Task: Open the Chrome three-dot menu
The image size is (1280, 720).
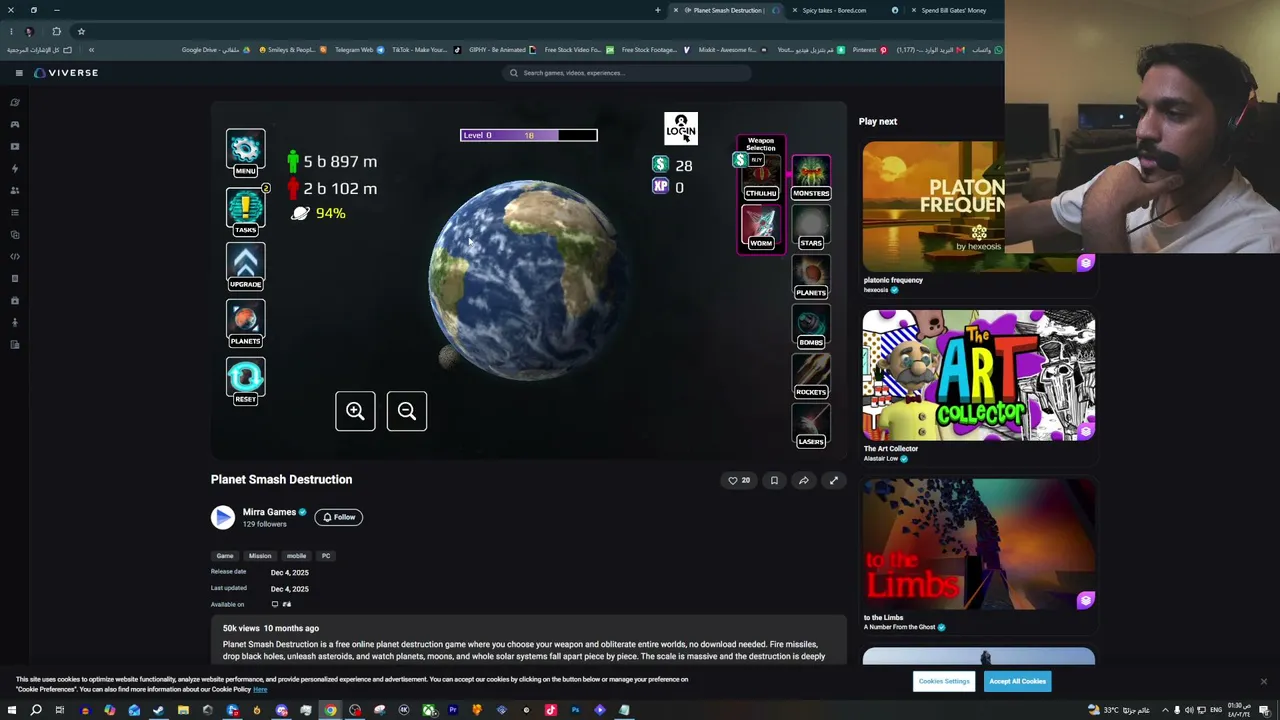Action: point(11,31)
